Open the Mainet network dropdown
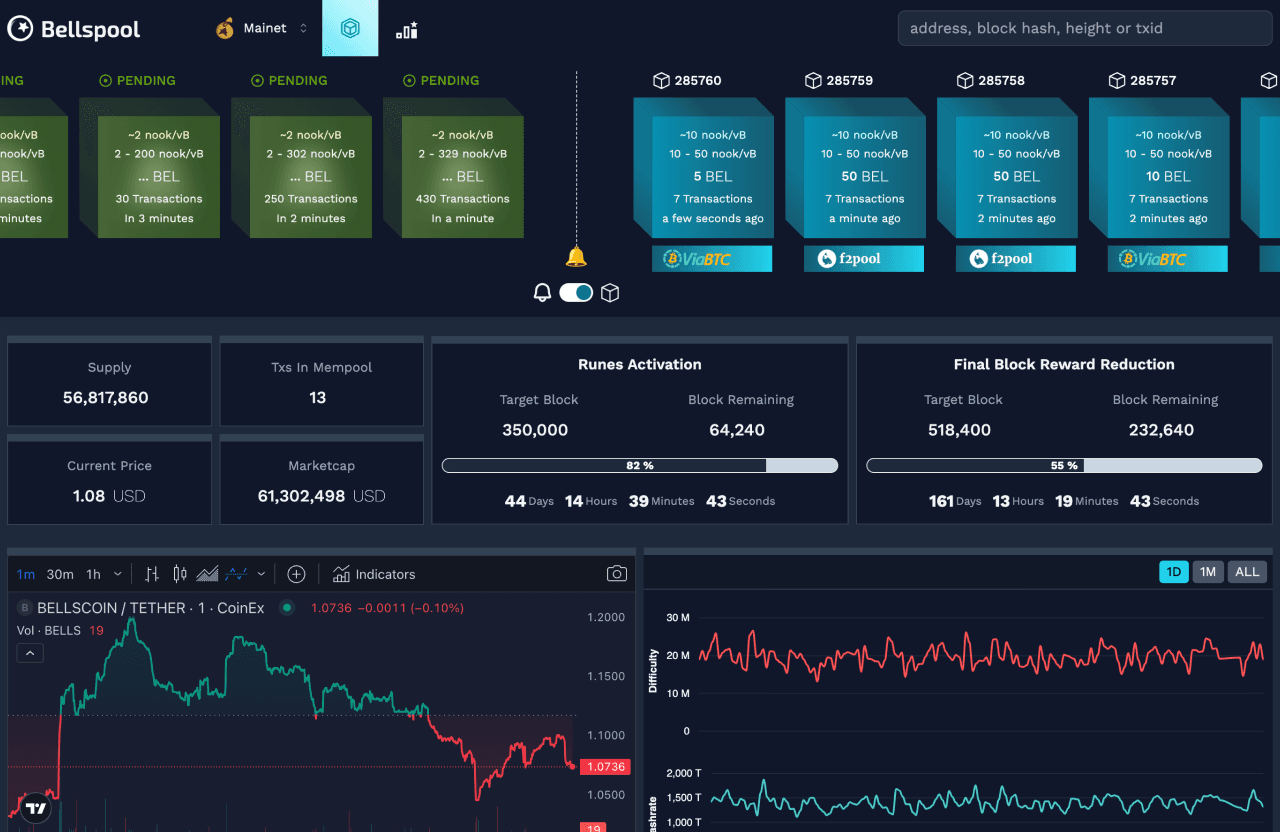Image resolution: width=1280 pixels, height=832 pixels. click(x=262, y=28)
